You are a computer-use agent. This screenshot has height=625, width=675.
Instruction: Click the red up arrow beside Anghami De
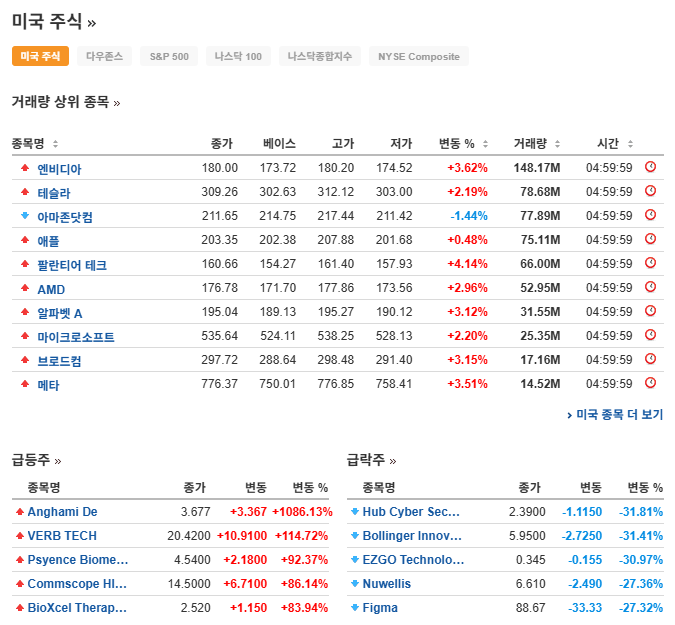(x=19, y=512)
